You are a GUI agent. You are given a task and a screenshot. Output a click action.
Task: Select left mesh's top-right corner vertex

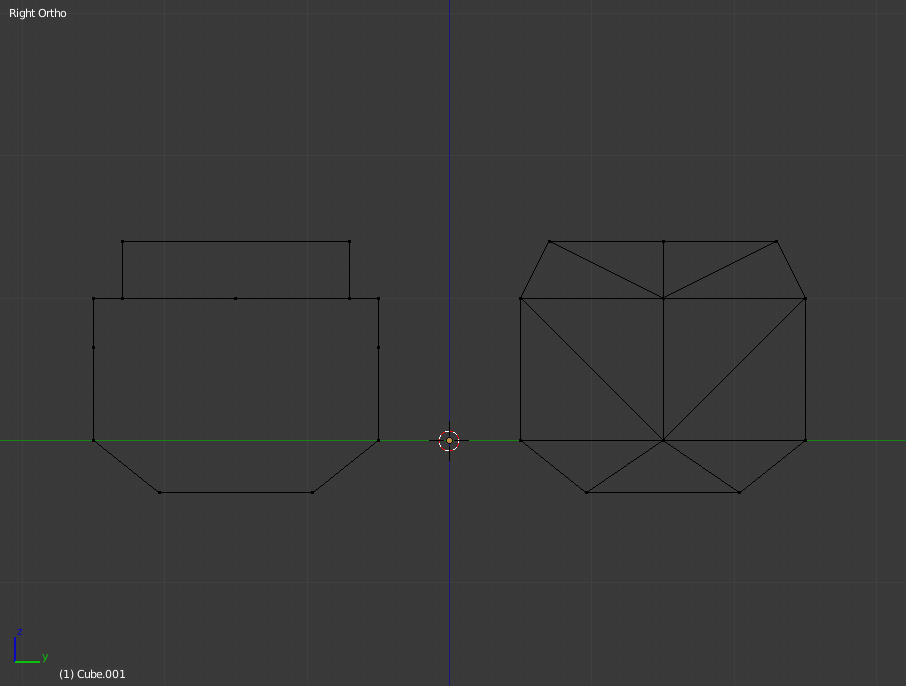point(350,242)
